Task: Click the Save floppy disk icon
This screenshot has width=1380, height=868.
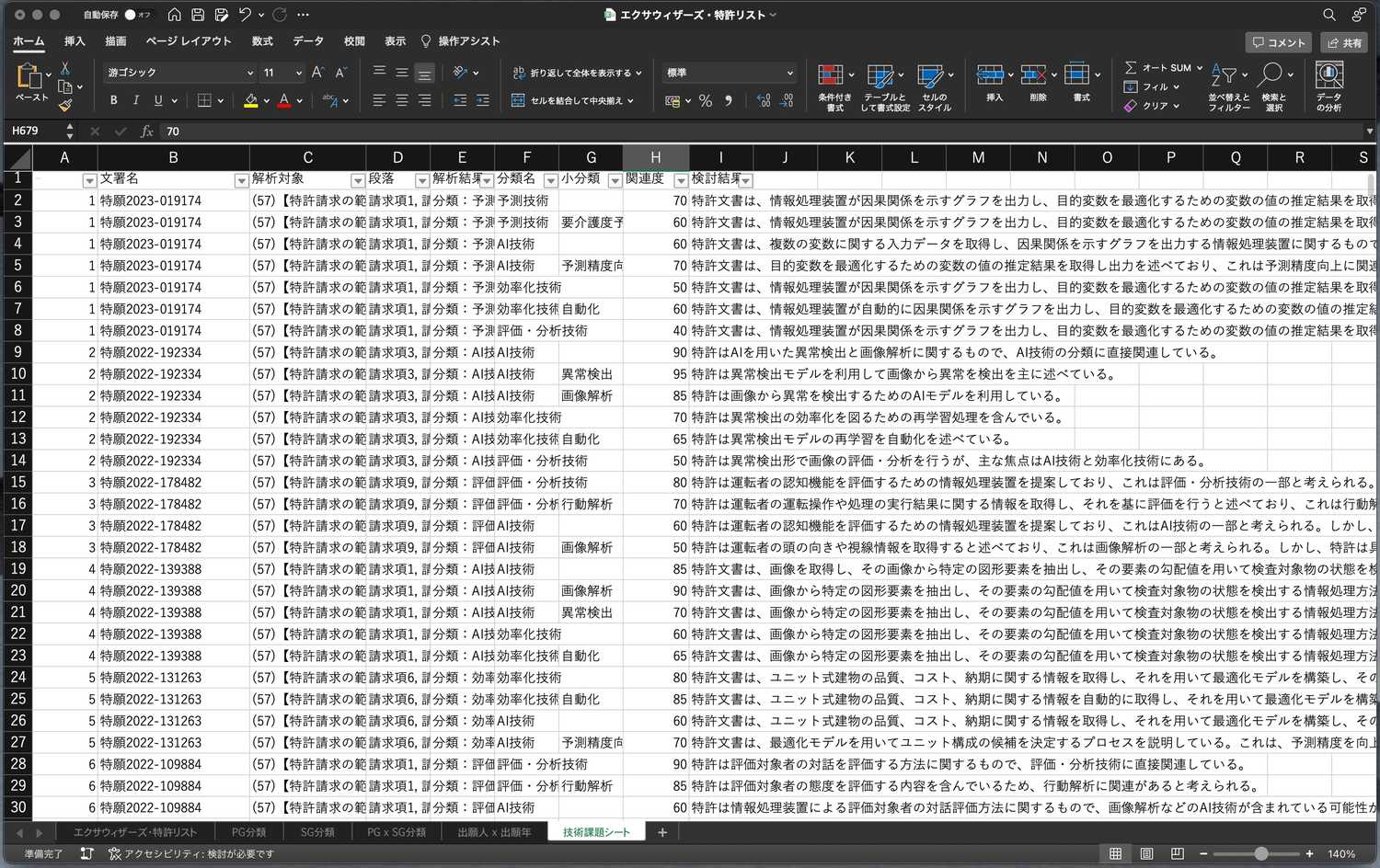Action: coord(198,15)
